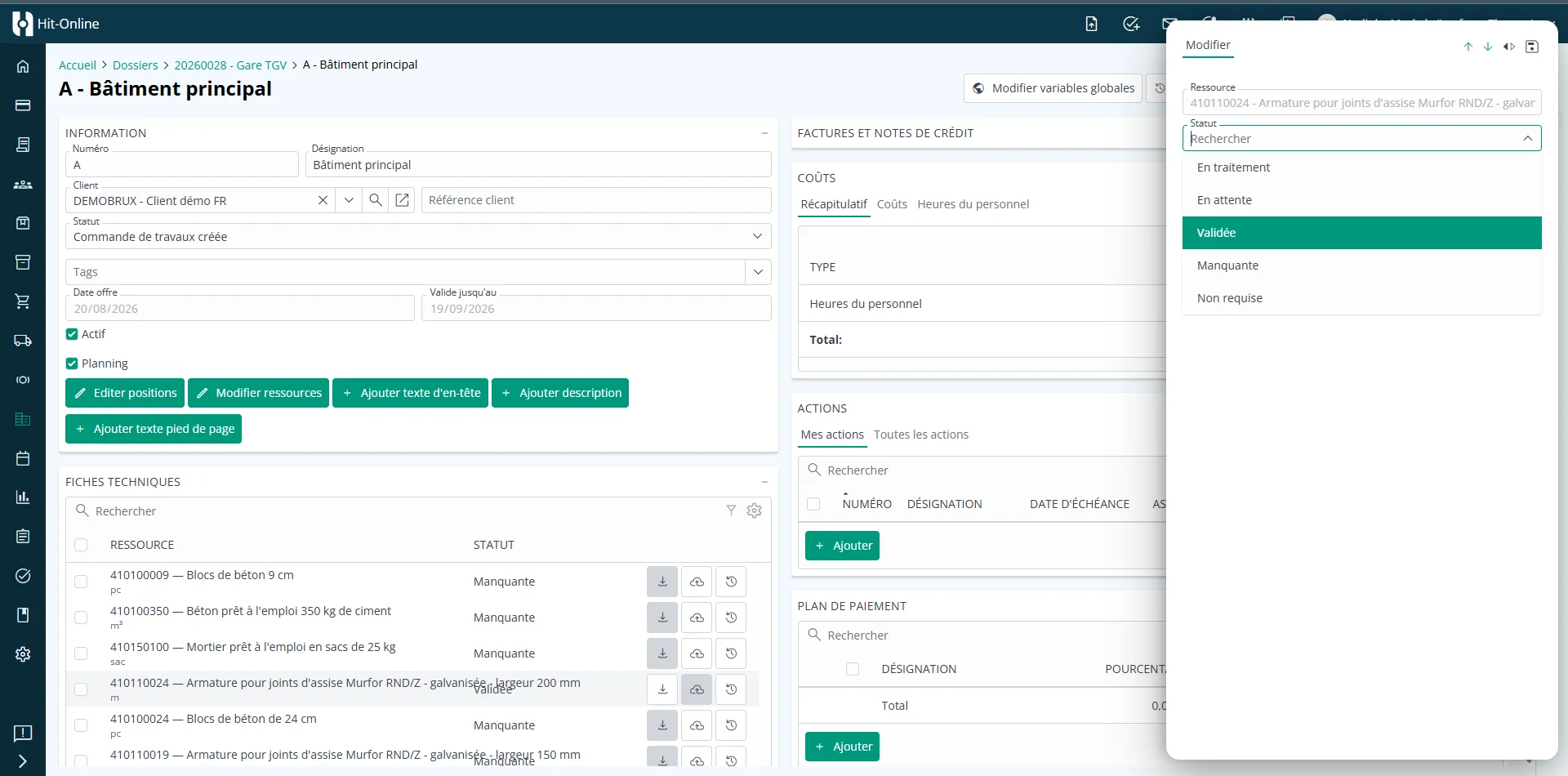Switch to the Heures du personnel tab
The image size is (1568, 776).
pyautogui.click(x=973, y=204)
